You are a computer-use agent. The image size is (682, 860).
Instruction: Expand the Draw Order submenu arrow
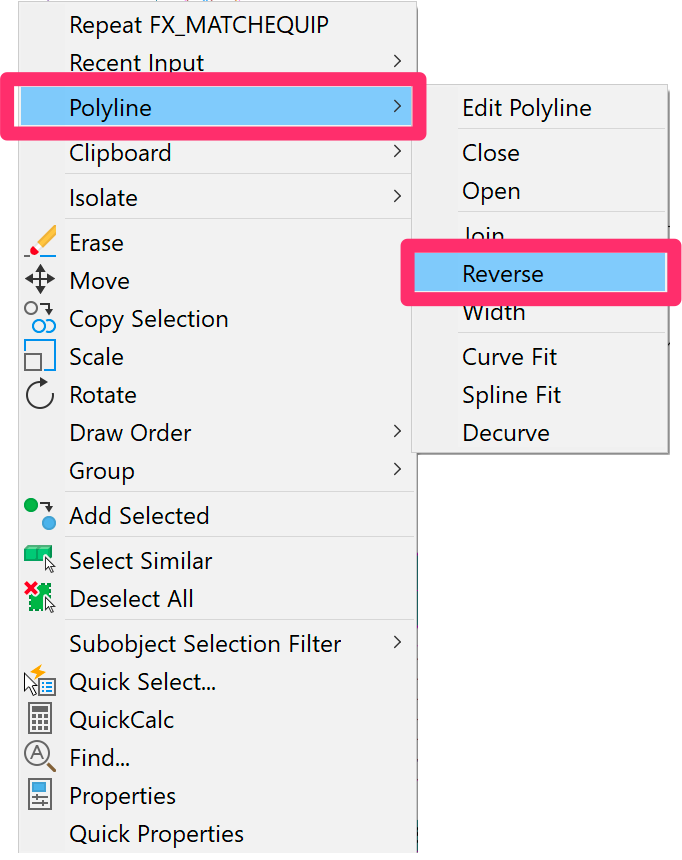398,432
